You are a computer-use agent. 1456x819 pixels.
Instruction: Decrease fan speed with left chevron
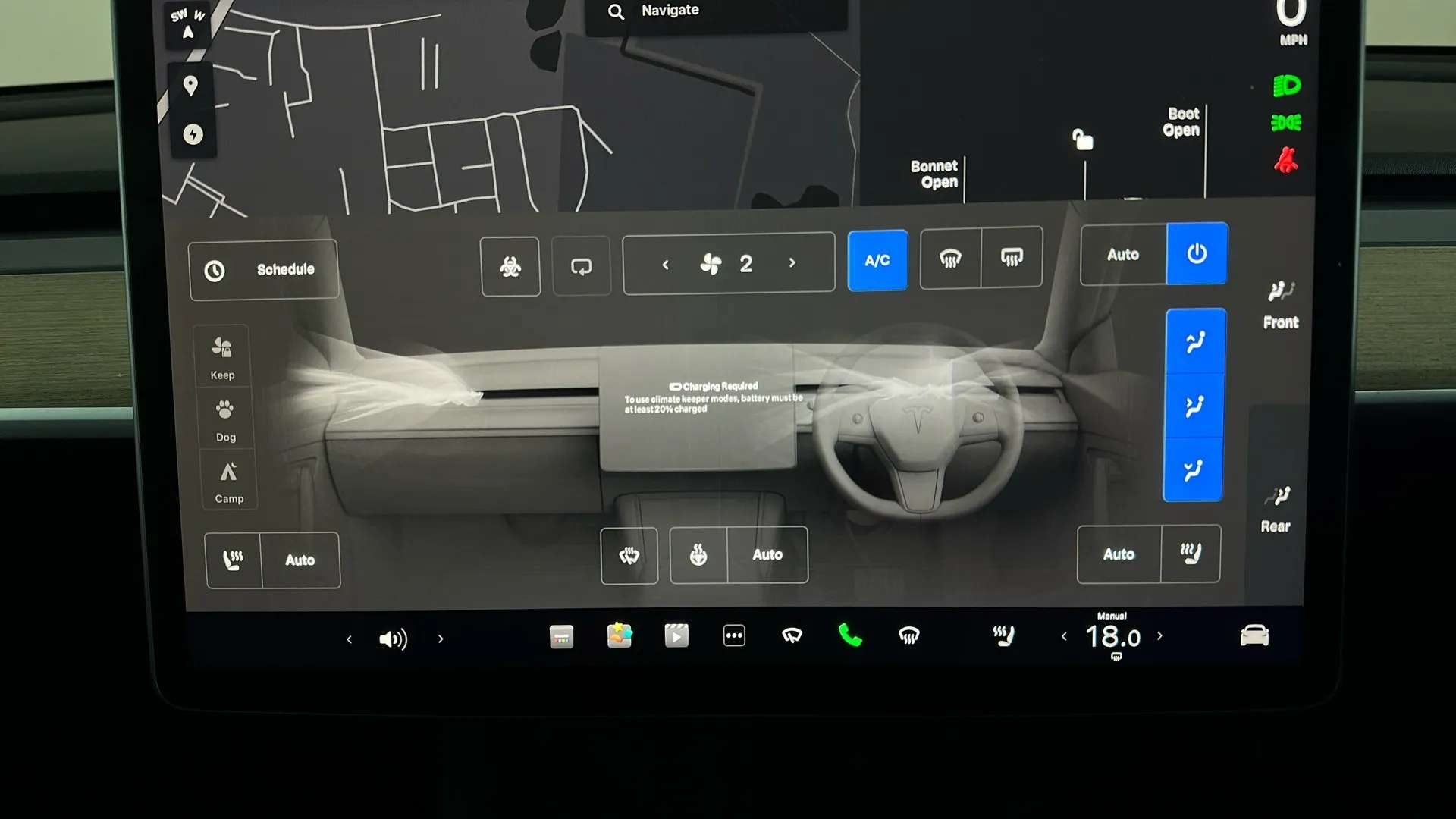666,264
